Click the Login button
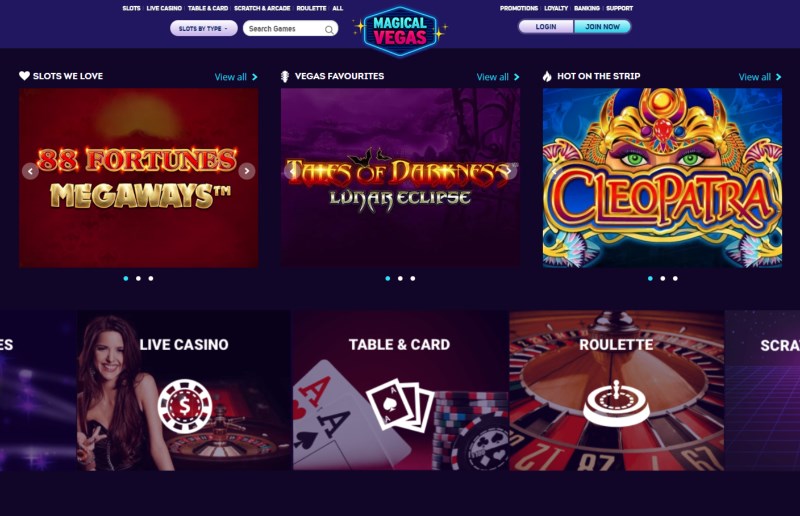Viewport: 800px width, 516px height. tap(546, 27)
